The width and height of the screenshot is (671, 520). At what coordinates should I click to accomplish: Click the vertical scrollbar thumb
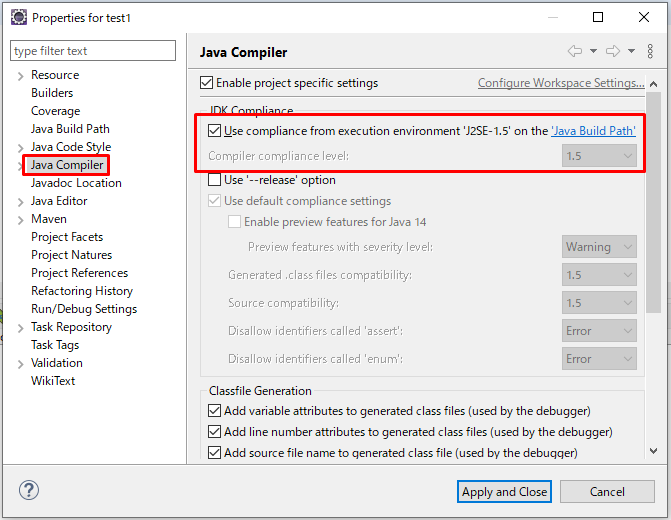tap(653, 202)
